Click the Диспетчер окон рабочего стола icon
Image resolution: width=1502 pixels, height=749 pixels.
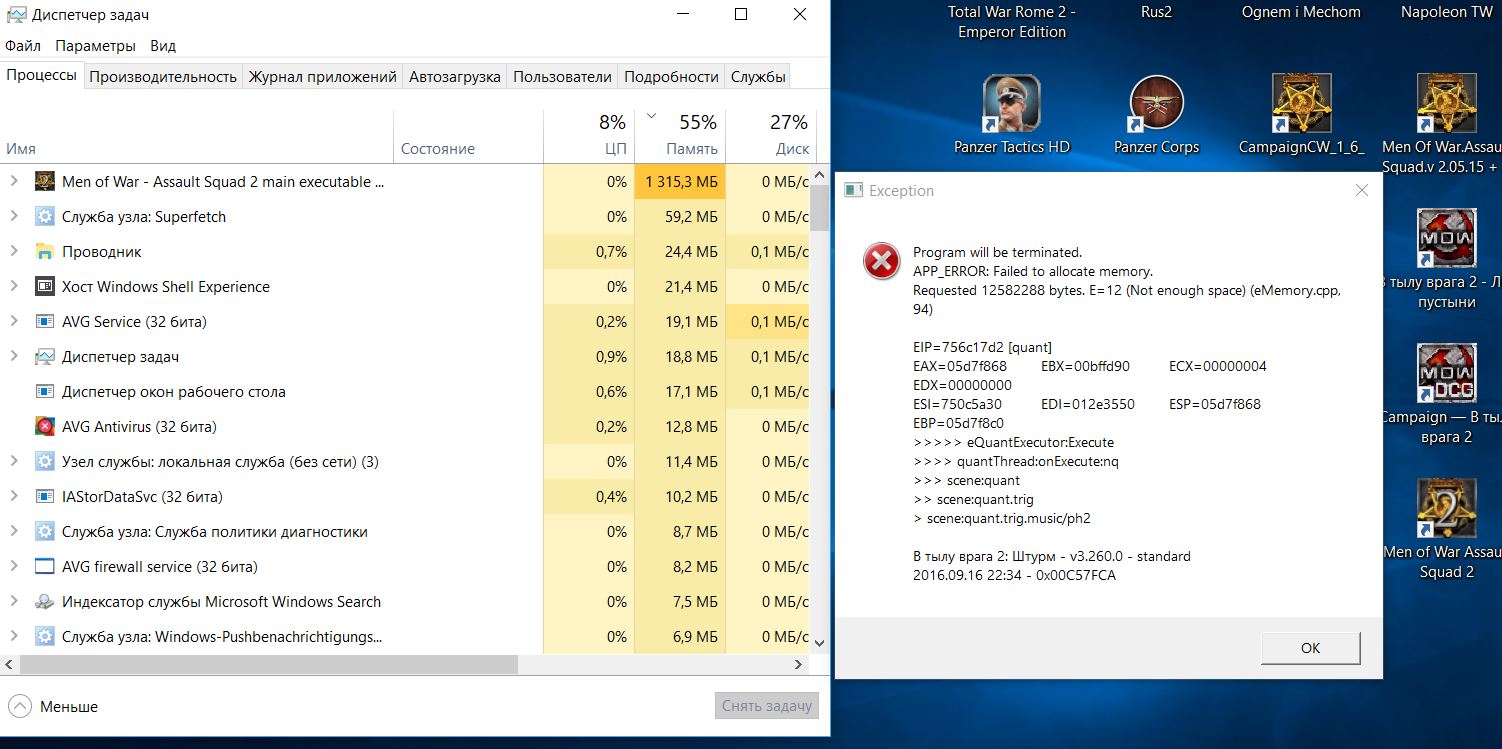[45, 391]
